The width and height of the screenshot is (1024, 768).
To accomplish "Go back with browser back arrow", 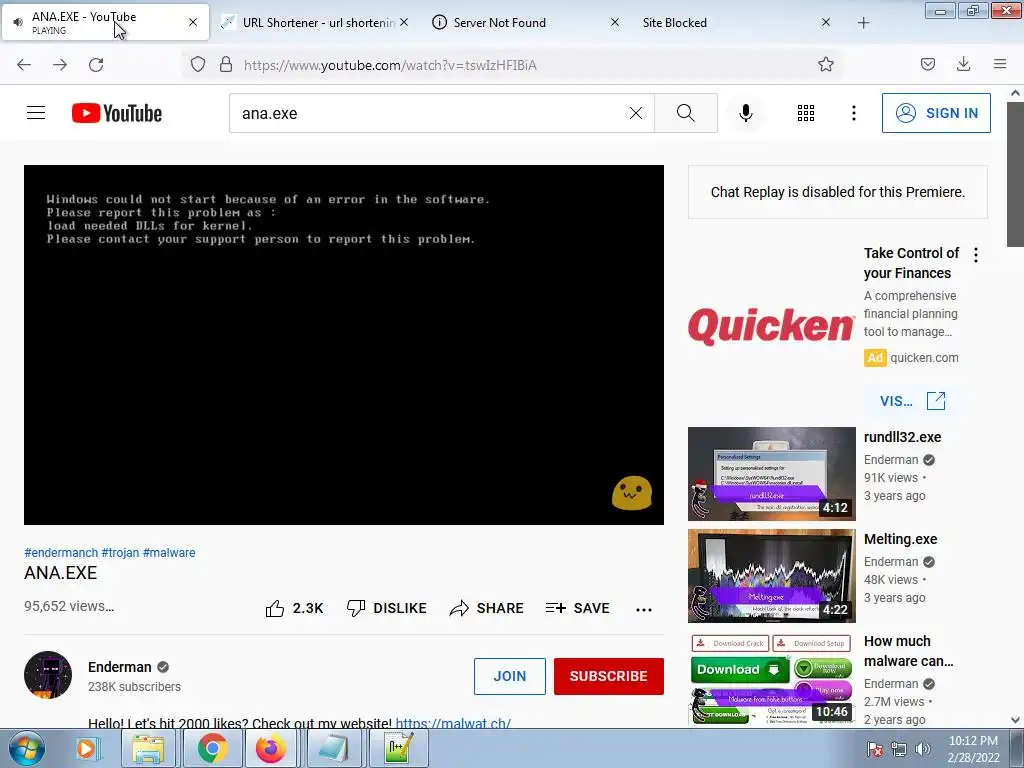I will pos(24,65).
